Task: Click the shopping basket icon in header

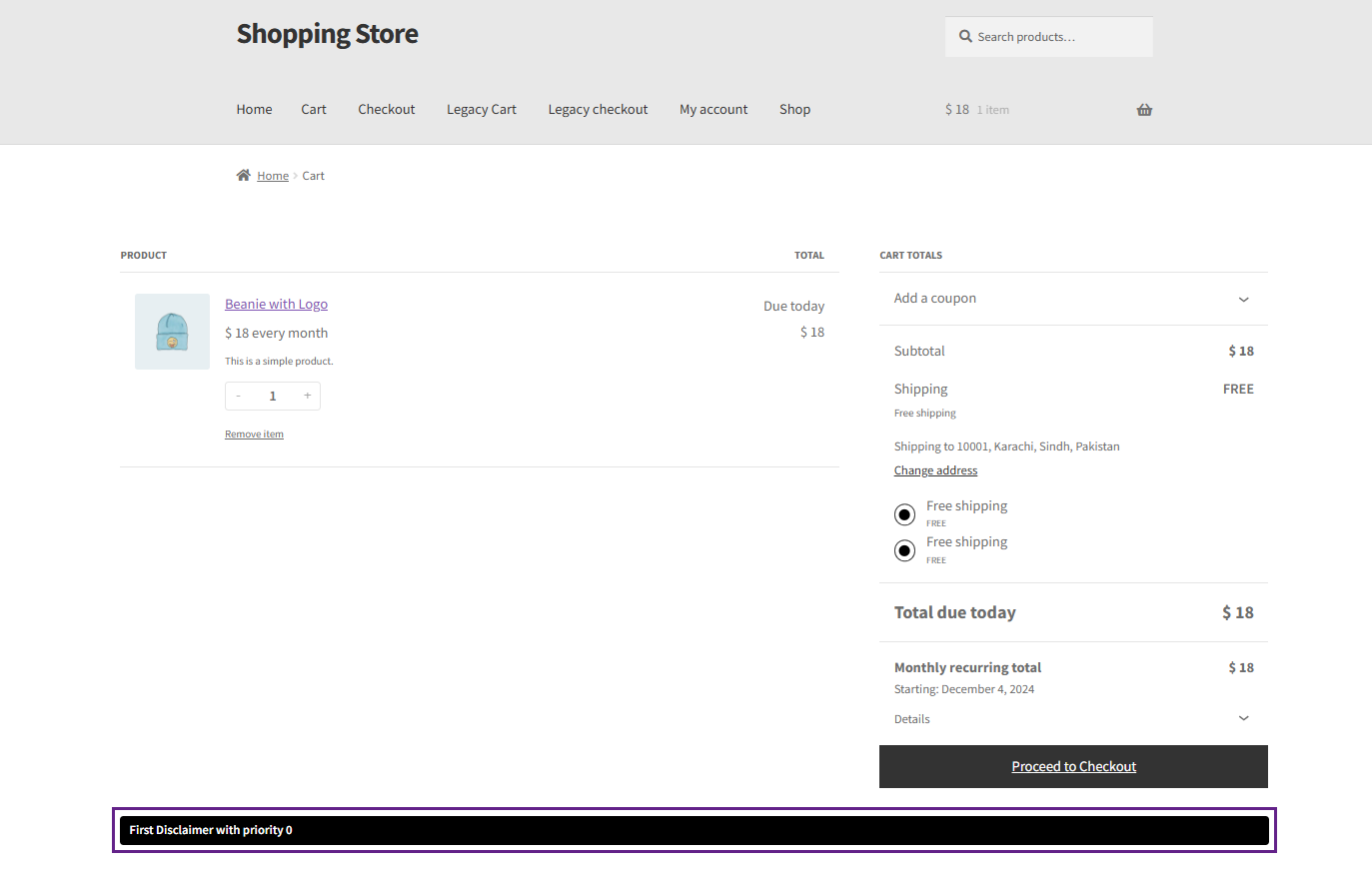Action: (x=1144, y=110)
